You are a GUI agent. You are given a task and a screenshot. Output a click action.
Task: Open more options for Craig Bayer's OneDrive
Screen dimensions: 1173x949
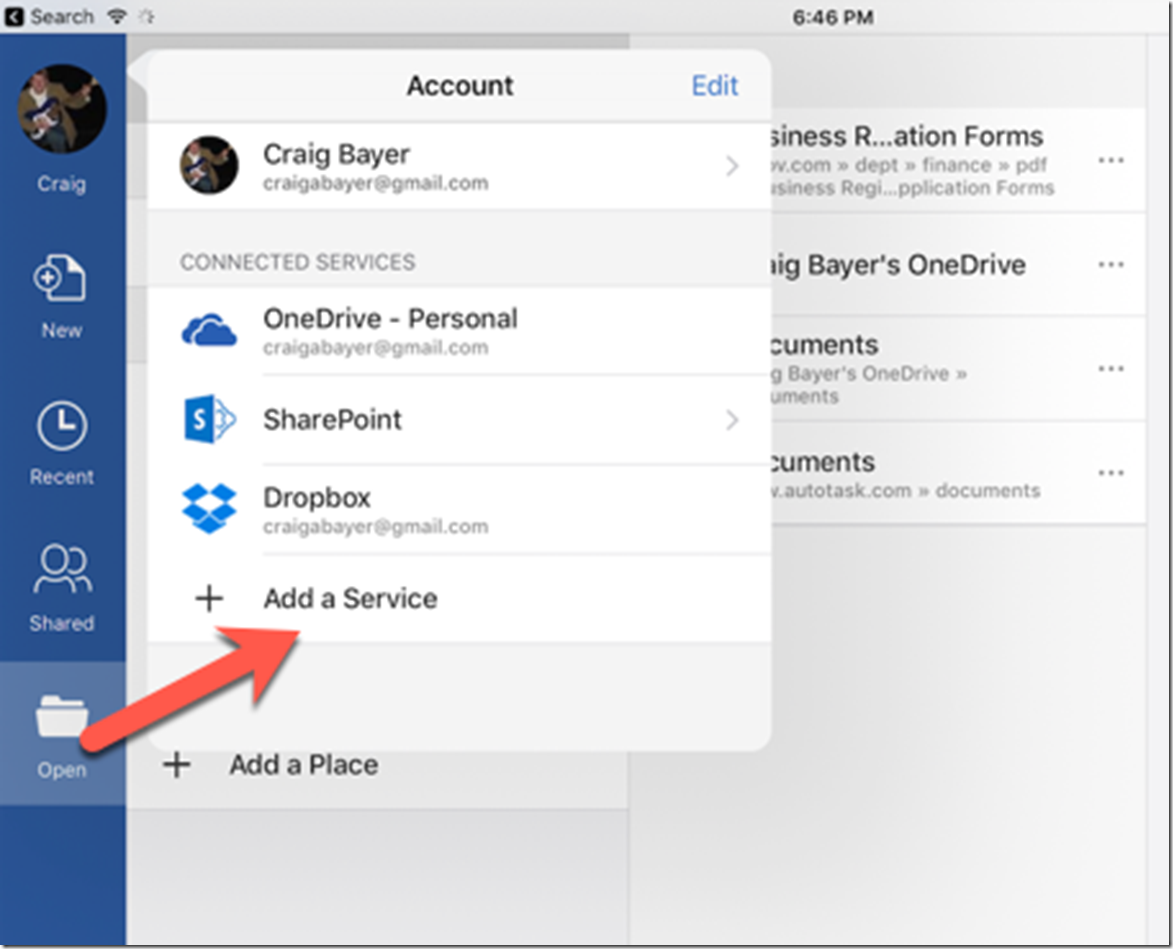pos(1111,265)
